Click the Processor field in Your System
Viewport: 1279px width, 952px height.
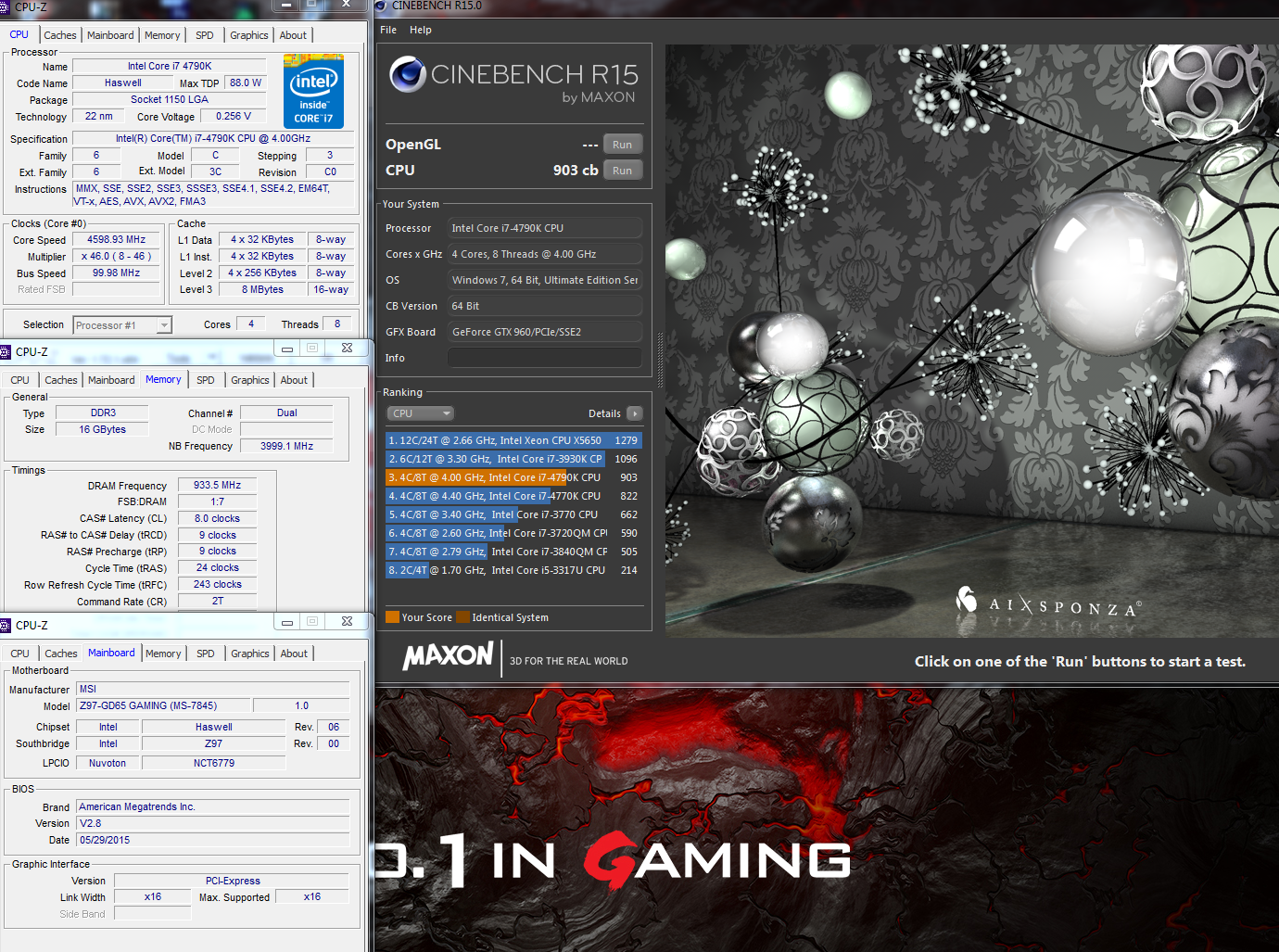click(x=545, y=228)
